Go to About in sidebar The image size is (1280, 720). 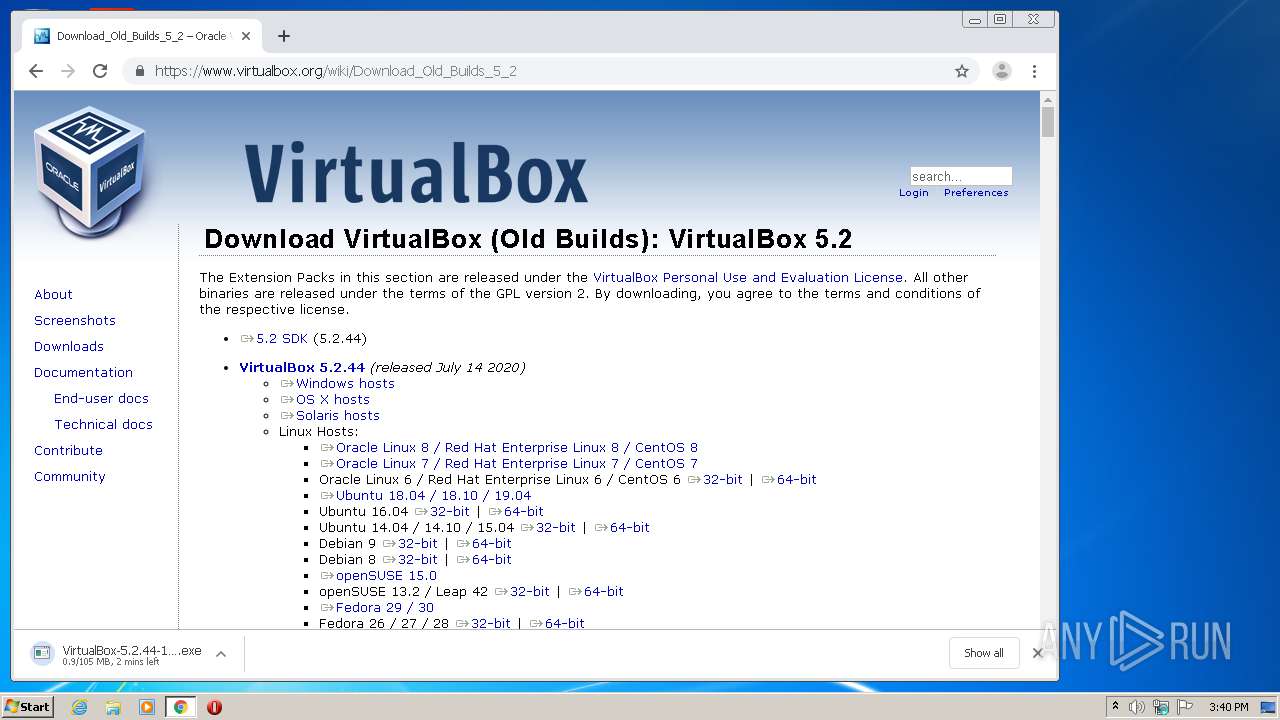[x=53, y=294]
